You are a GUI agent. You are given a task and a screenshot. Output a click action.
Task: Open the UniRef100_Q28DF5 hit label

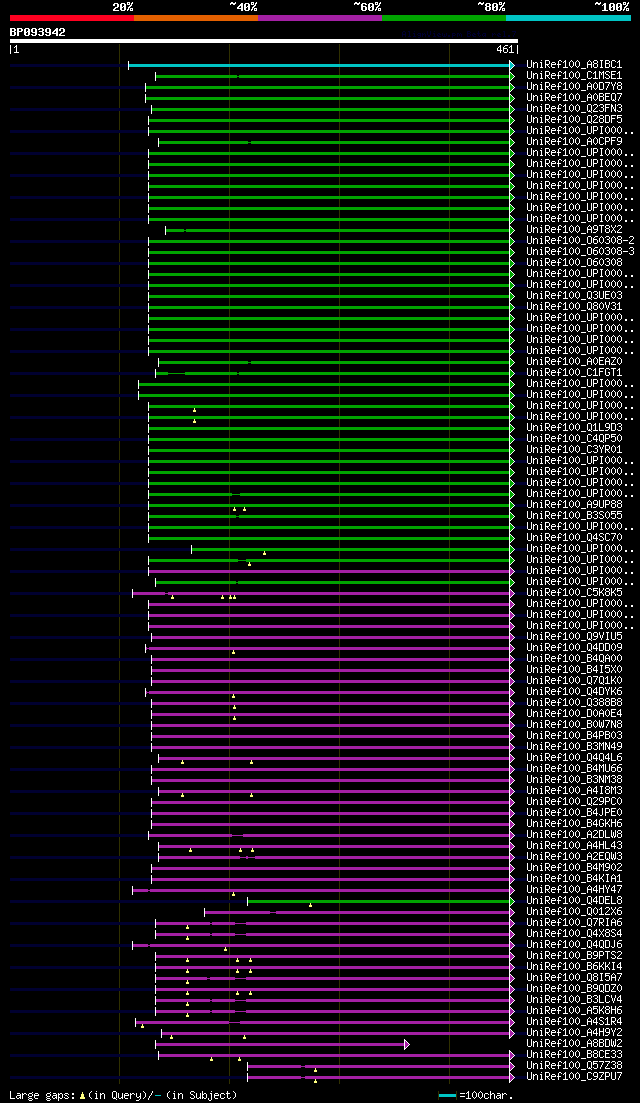574,120
